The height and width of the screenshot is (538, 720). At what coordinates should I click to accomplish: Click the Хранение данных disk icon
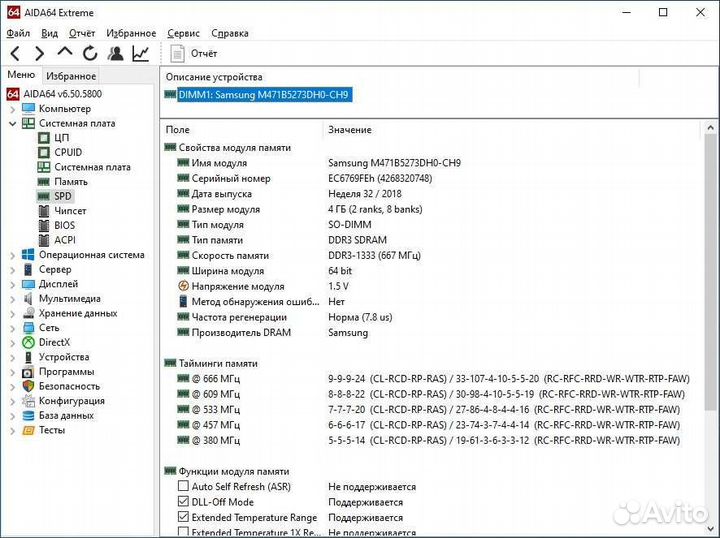pos(28,314)
